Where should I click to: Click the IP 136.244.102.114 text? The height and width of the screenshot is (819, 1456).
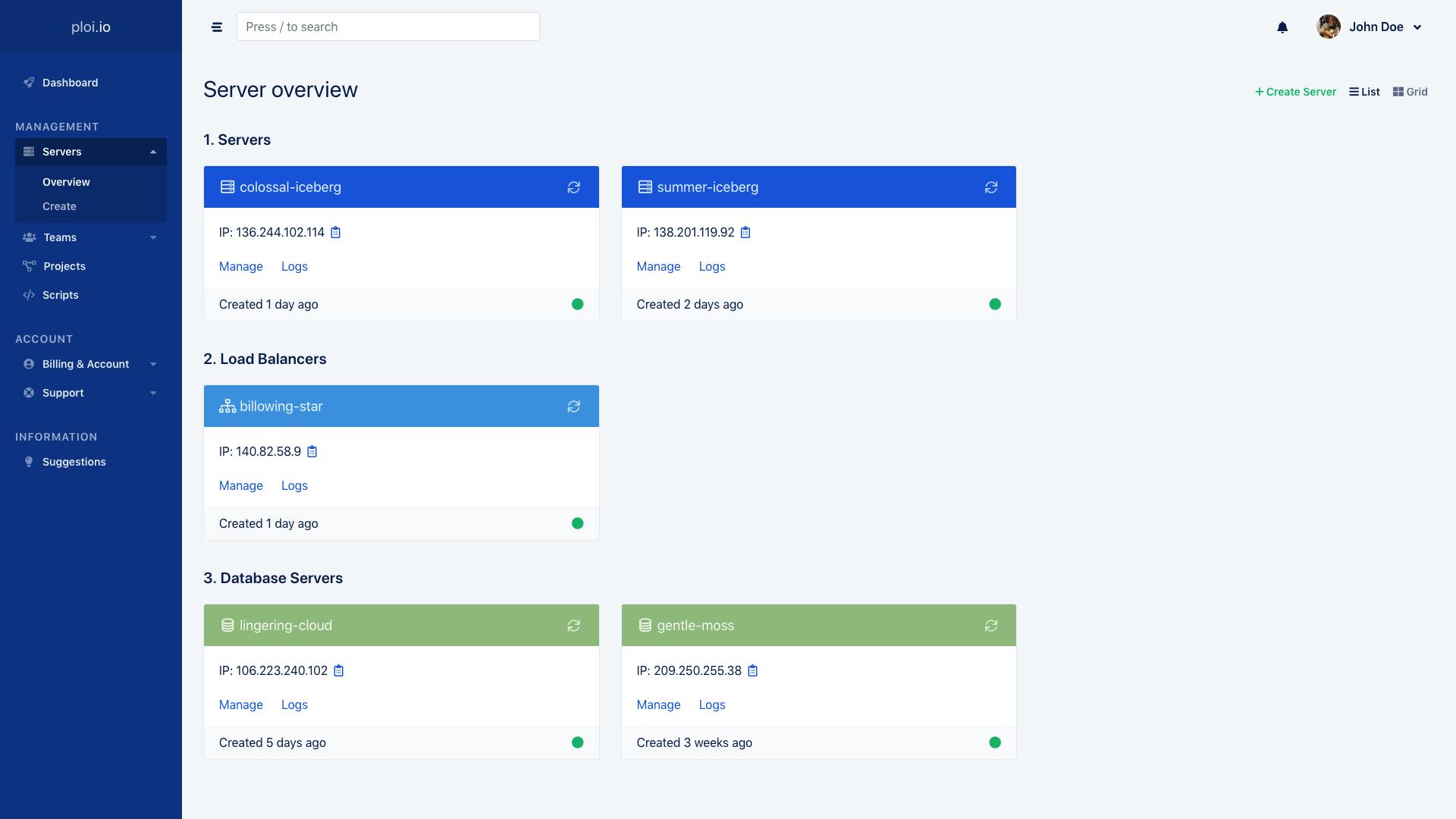tap(271, 232)
